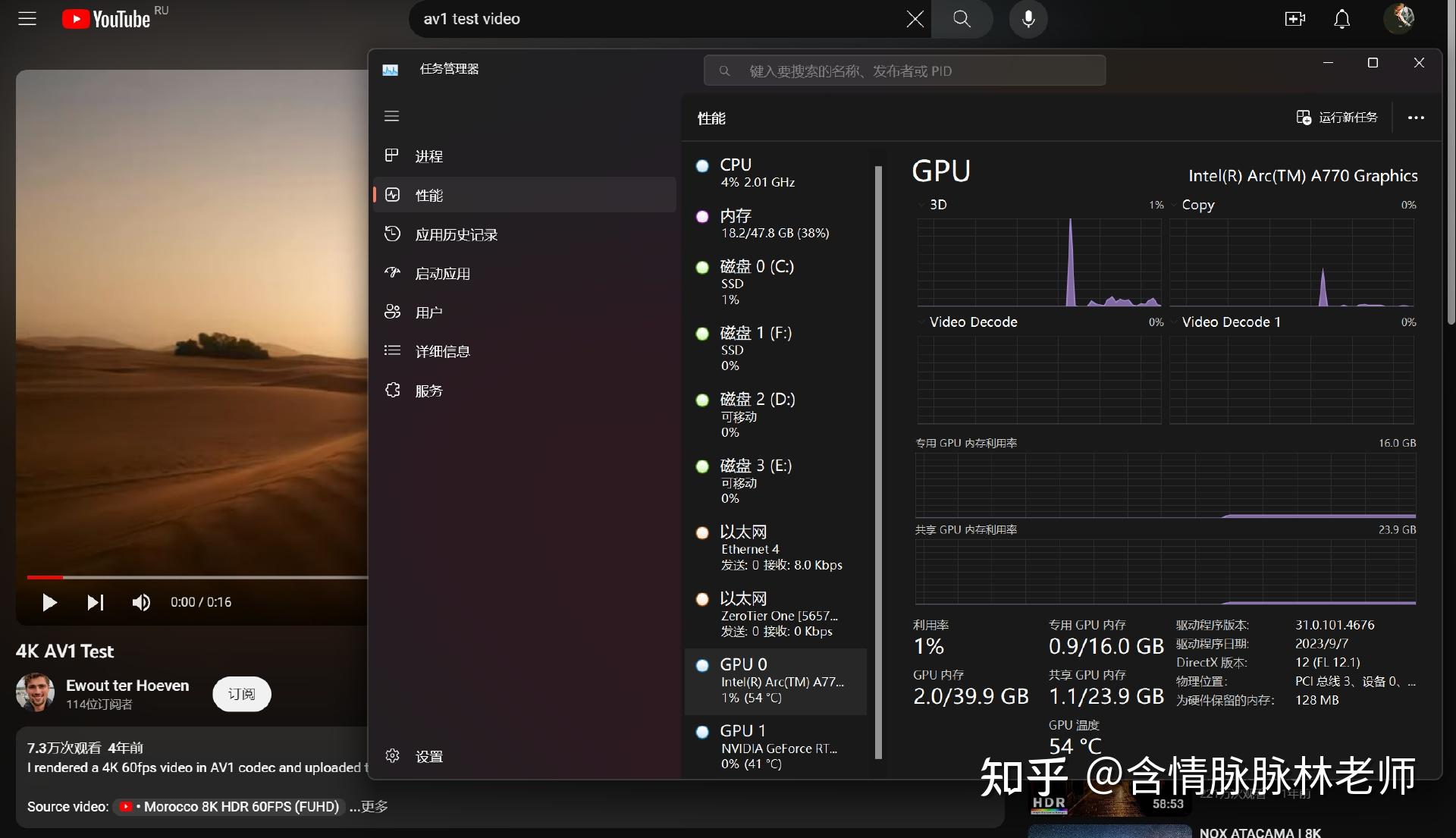
Task: Open the Copy engine graph dropdown
Action: point(1174,205)
